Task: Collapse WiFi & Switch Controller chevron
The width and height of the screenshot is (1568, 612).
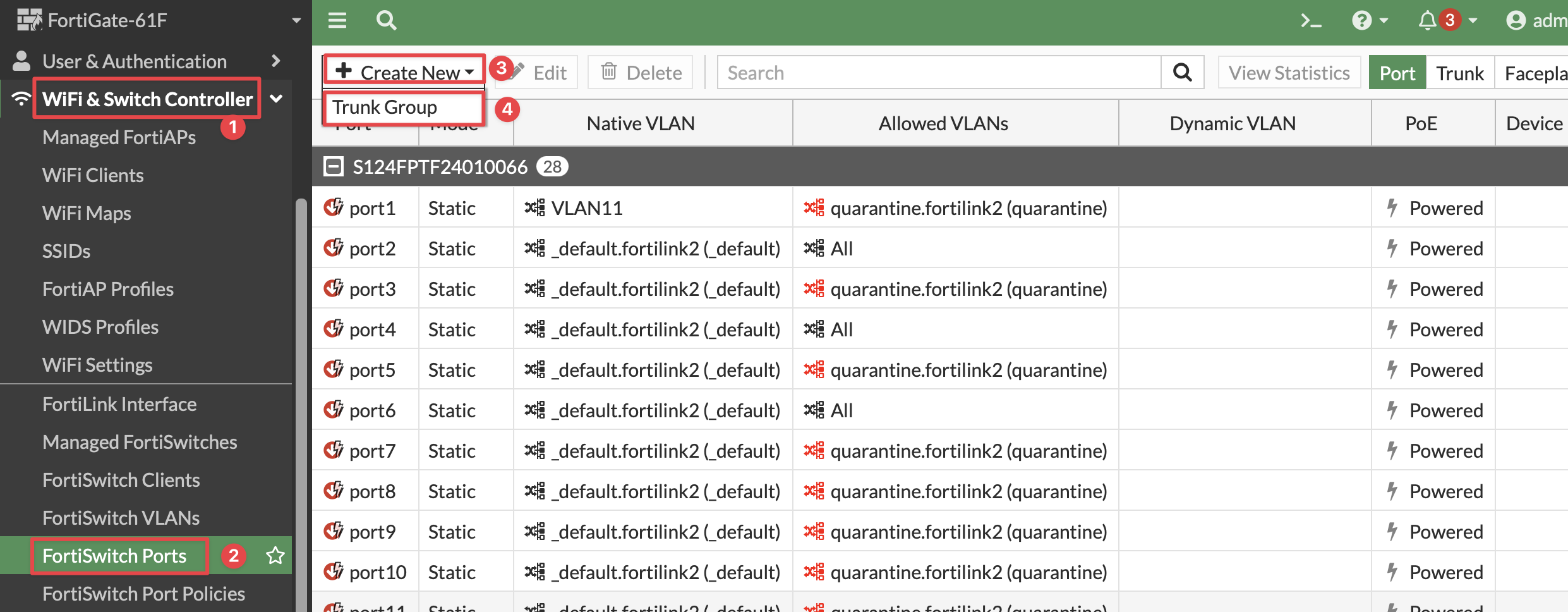Action: [276, 99]
